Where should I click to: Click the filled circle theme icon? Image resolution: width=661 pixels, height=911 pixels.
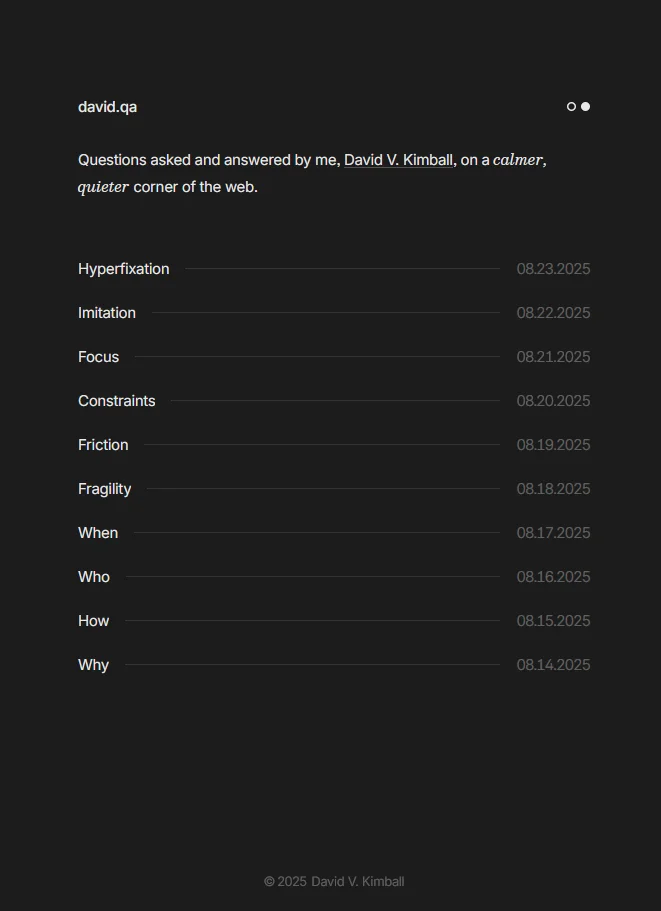pyautogui.click(x=586, y=107)
